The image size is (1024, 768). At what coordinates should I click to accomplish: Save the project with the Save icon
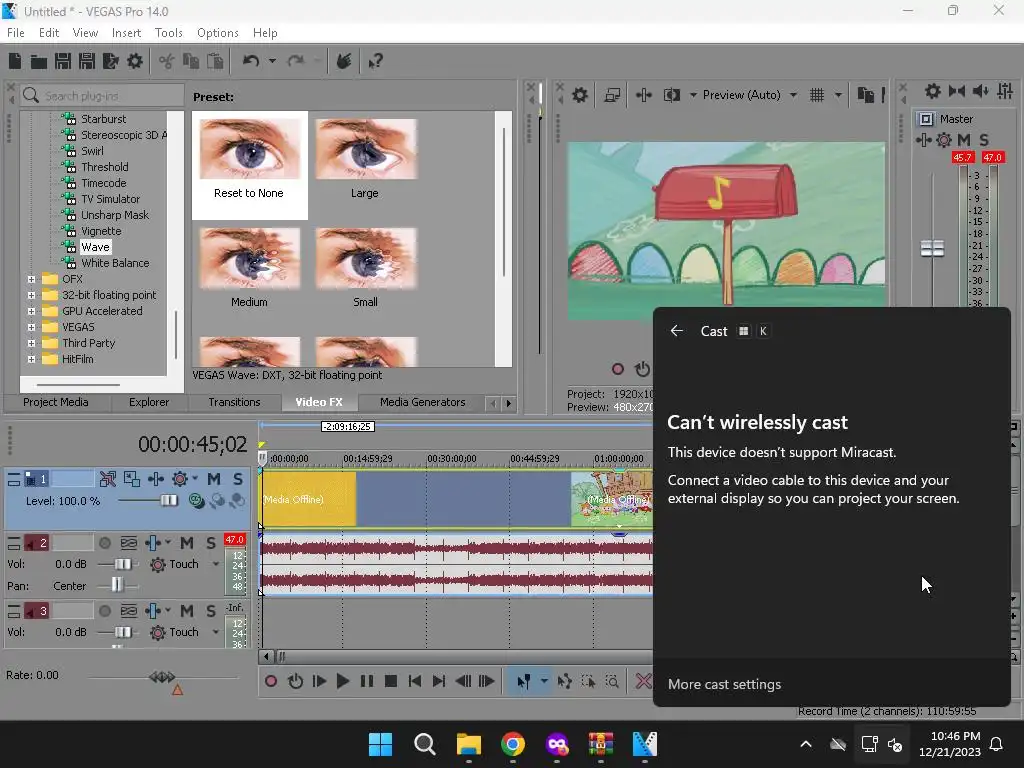pos(63,61)
